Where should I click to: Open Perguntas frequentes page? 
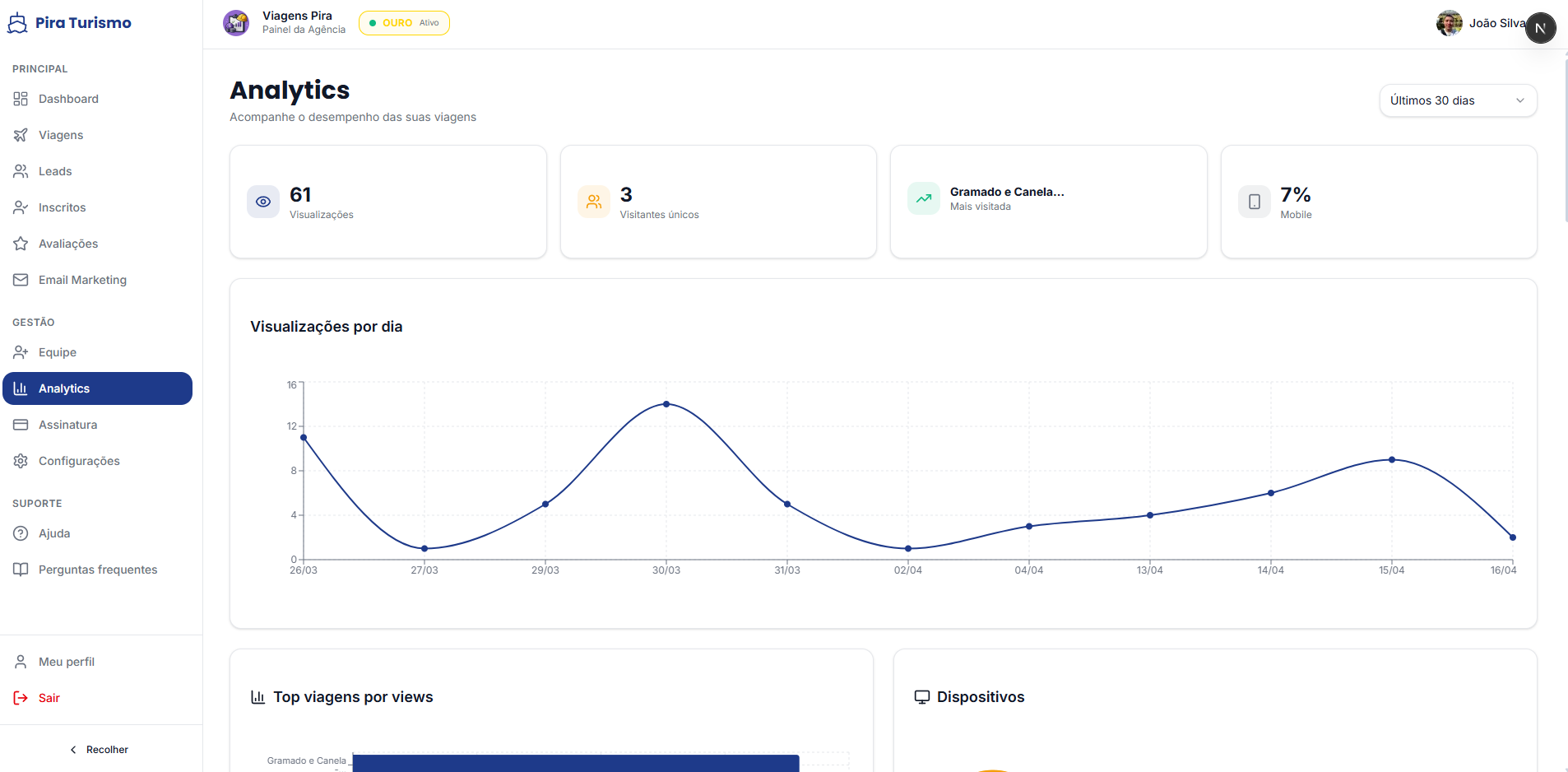[97, 570]
